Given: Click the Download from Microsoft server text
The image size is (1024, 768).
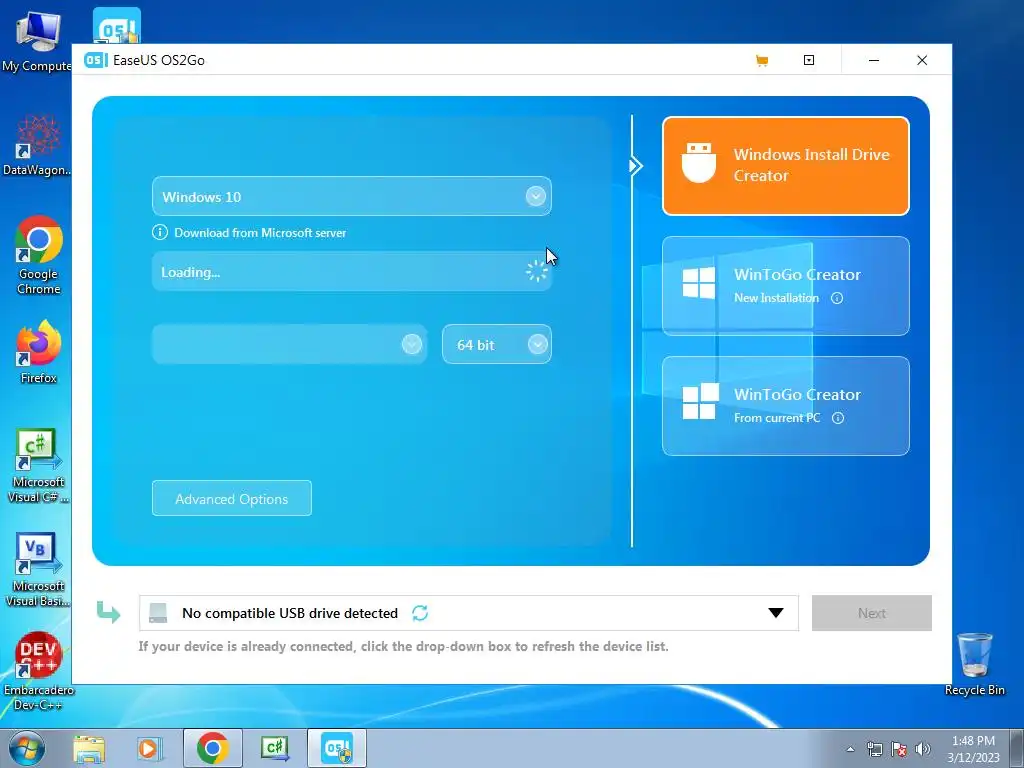Looking at the screenshot, I should point(260,233).
